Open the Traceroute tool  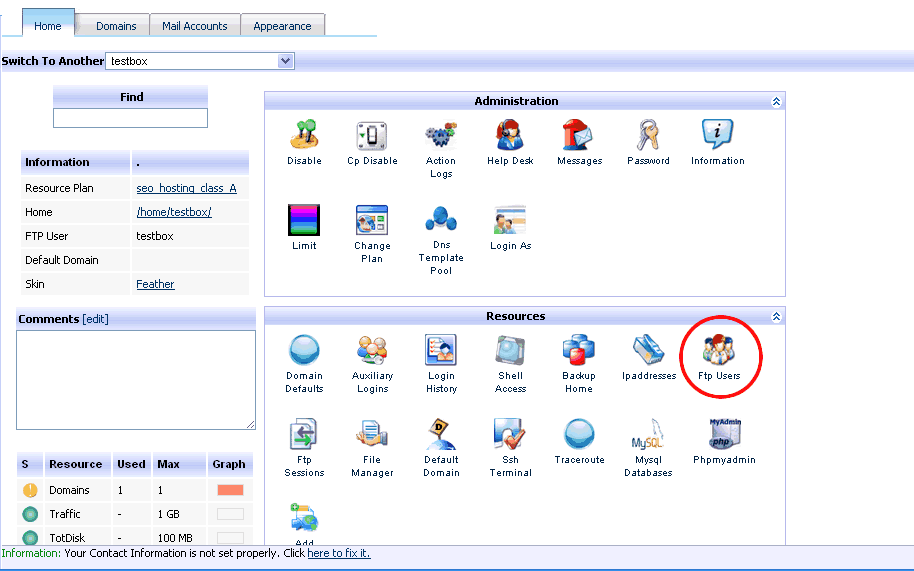pos(579,434)
